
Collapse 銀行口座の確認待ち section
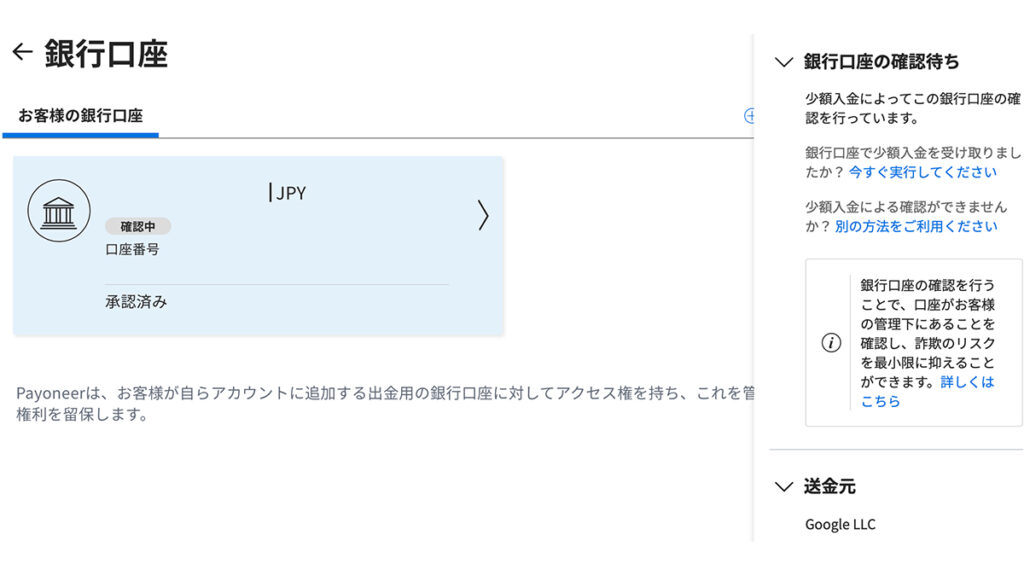[x=784, y=62]
